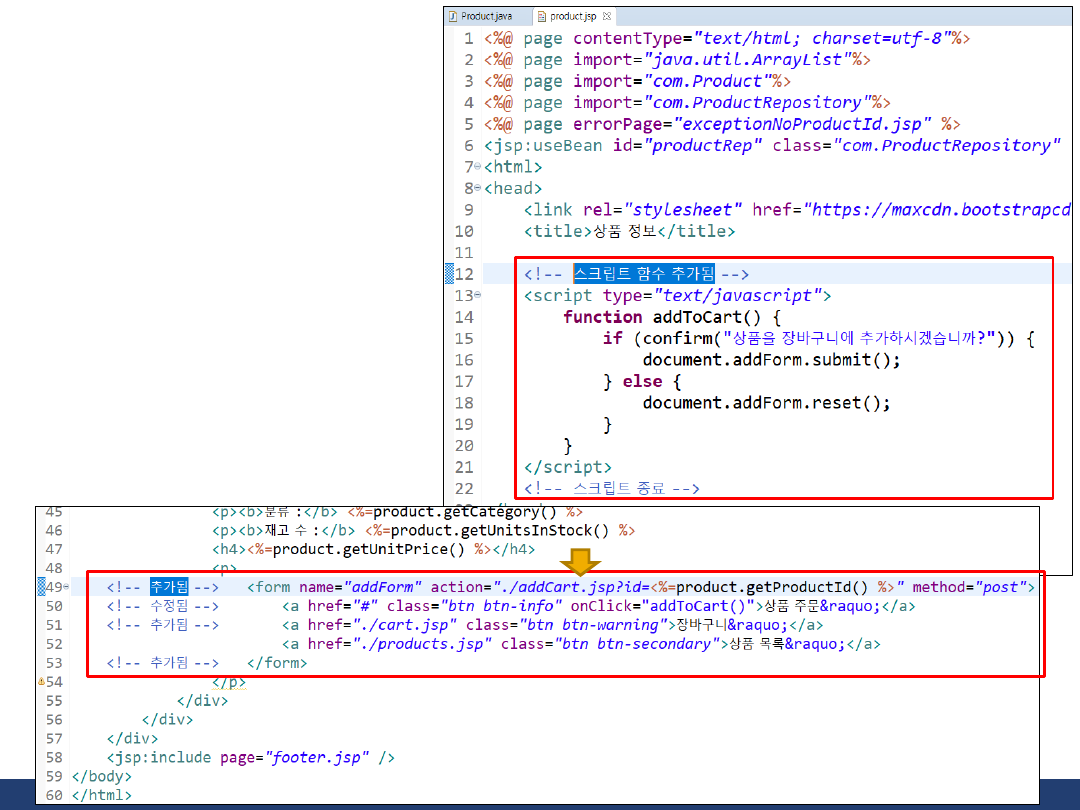The height and width of the screenshot is (810, 1080).
Task: Collapse the head section at line 8
Action: click(x=477, y=188)
